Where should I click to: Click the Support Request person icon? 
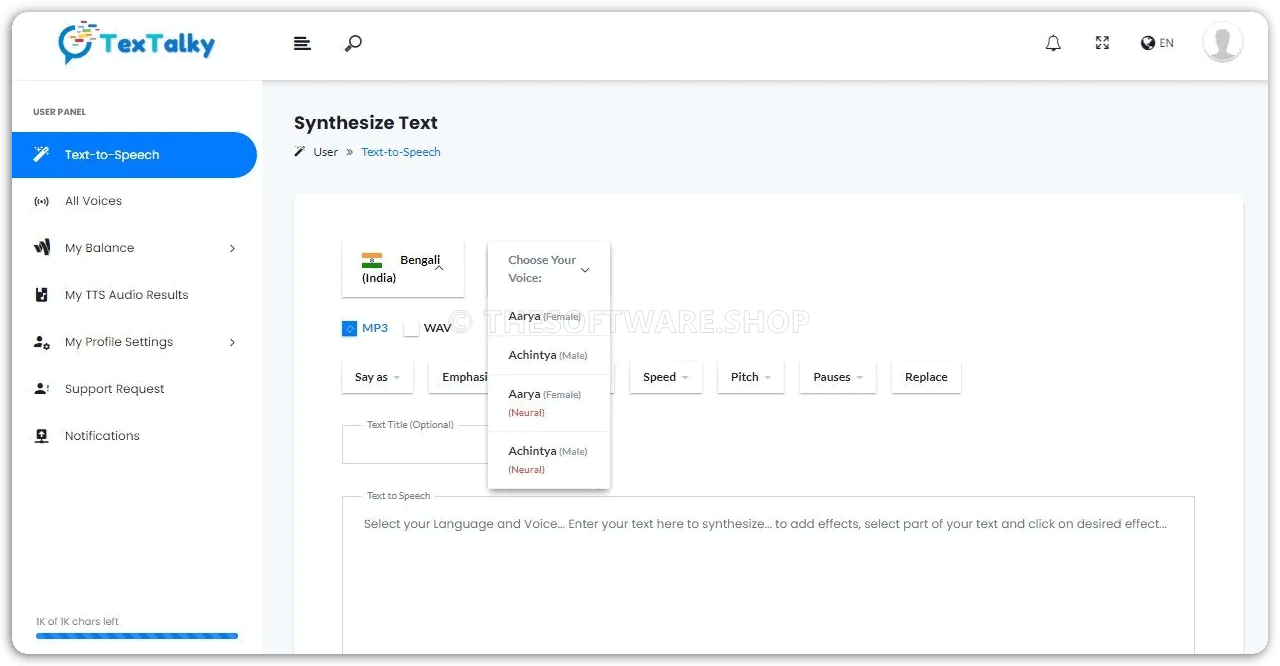point(41,389)
